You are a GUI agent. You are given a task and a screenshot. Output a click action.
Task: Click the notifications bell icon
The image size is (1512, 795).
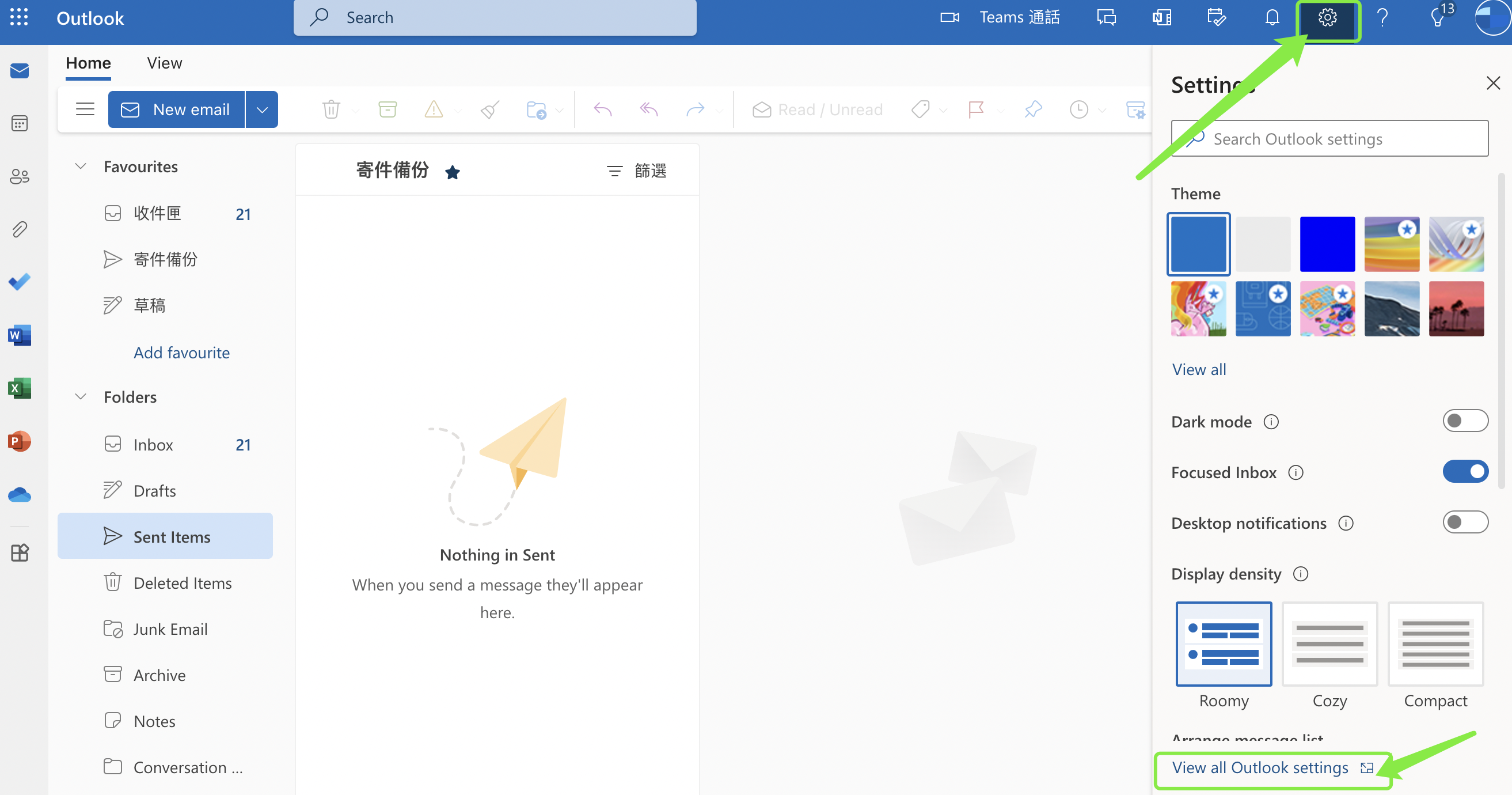pyautogui.click(x=1271, y=18)
